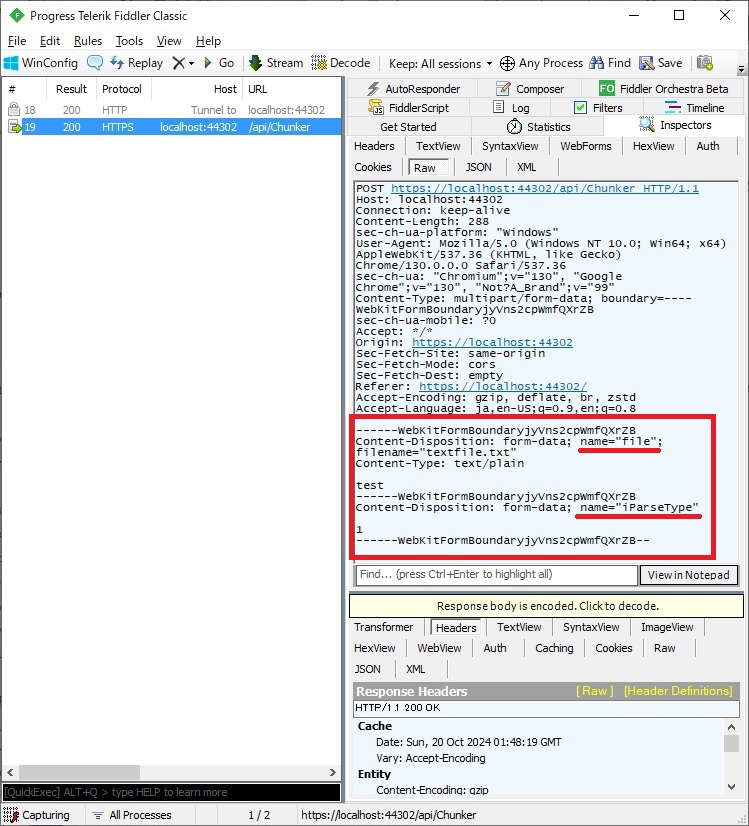
Task: Open response WebView tab
Action: 439,648
